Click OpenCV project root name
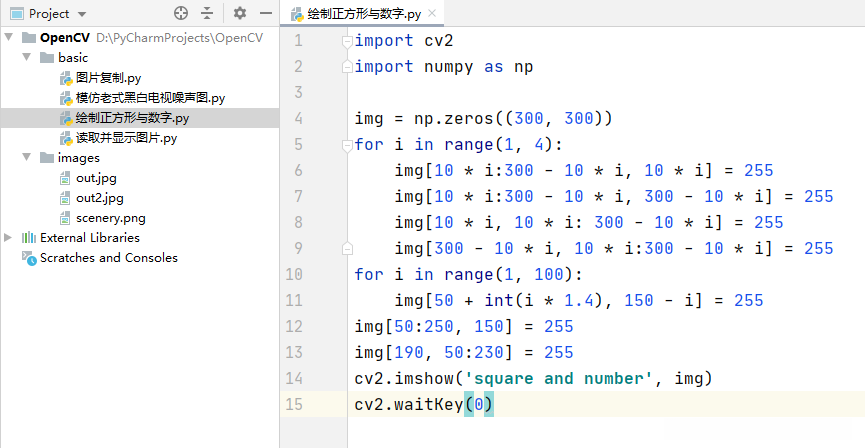 [x=65, y=38]
